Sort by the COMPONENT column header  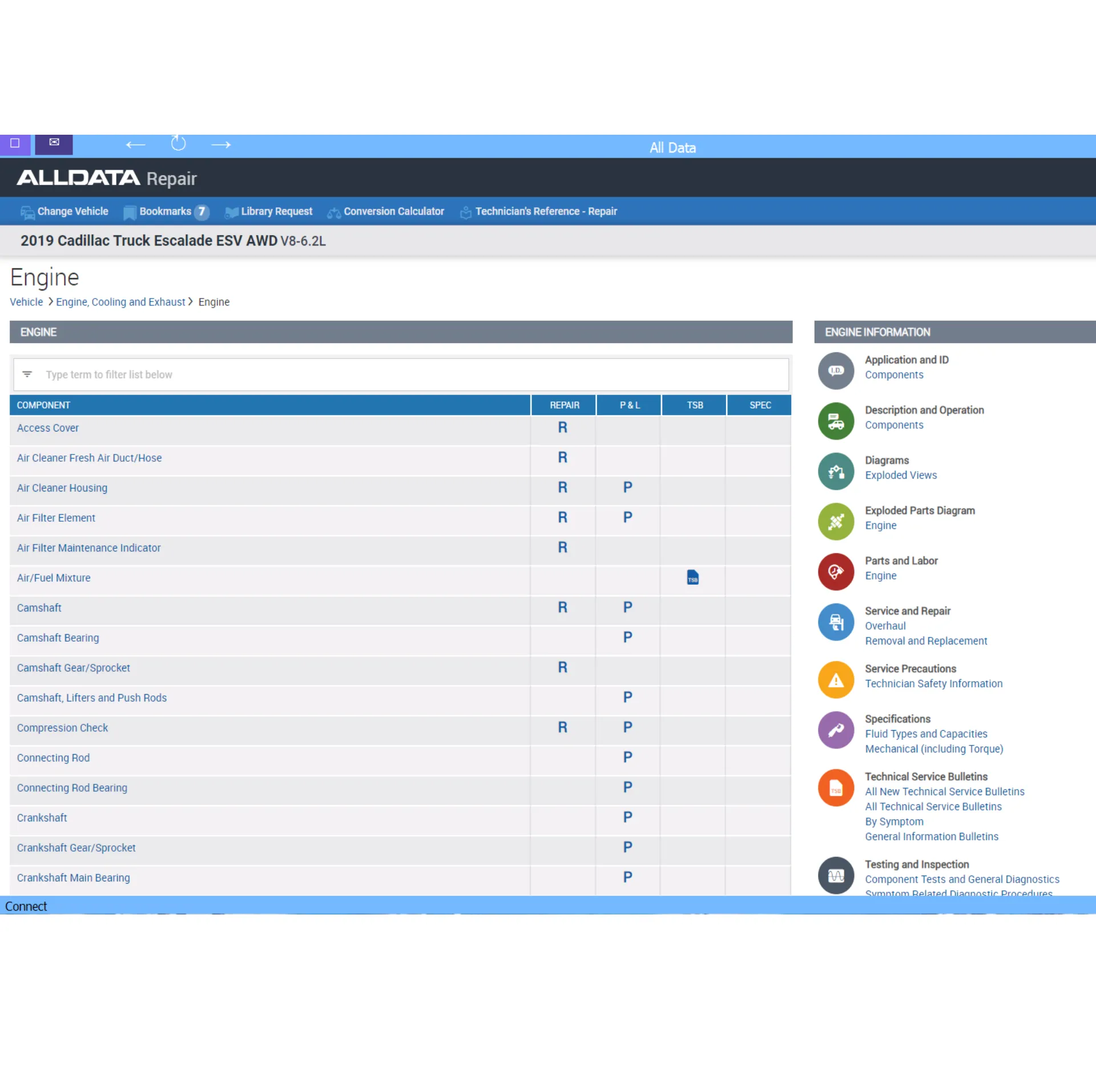click(x=43, y=405)
